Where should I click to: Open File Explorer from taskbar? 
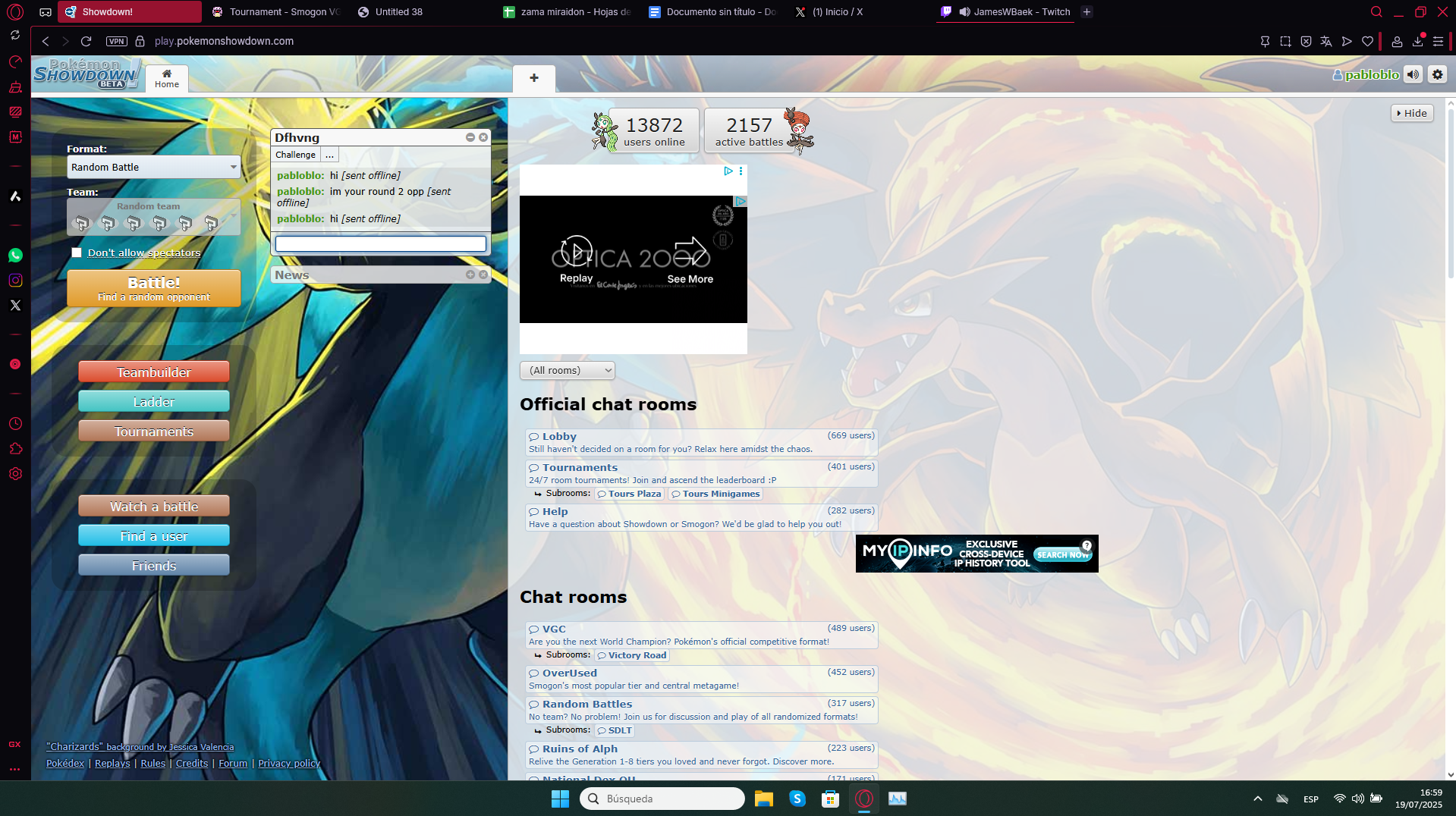pyautogui.click(x=763, y=799)
